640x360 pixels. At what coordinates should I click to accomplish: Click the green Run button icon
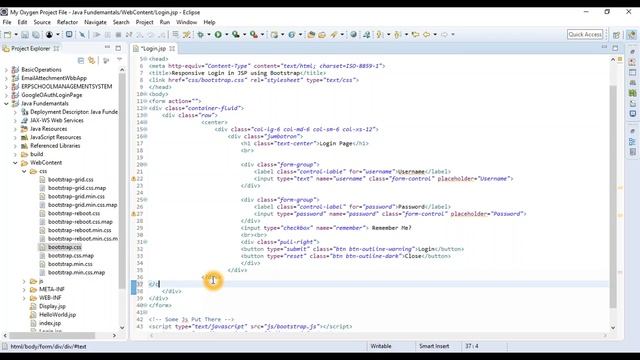pyautogui.click(x=218, y=35)
